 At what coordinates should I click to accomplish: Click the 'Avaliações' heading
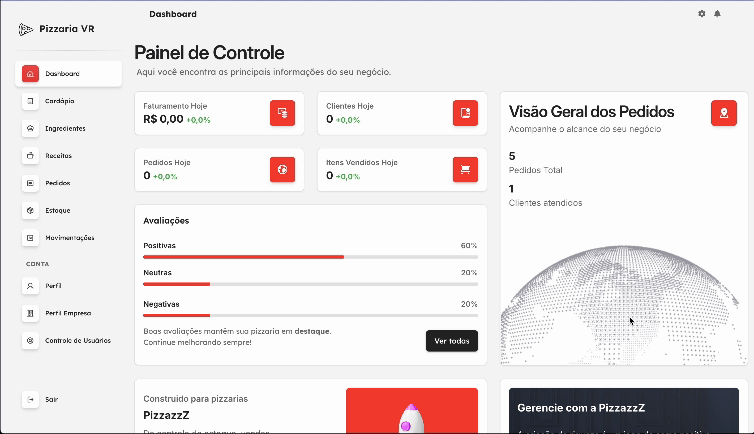tap(166, 221)
